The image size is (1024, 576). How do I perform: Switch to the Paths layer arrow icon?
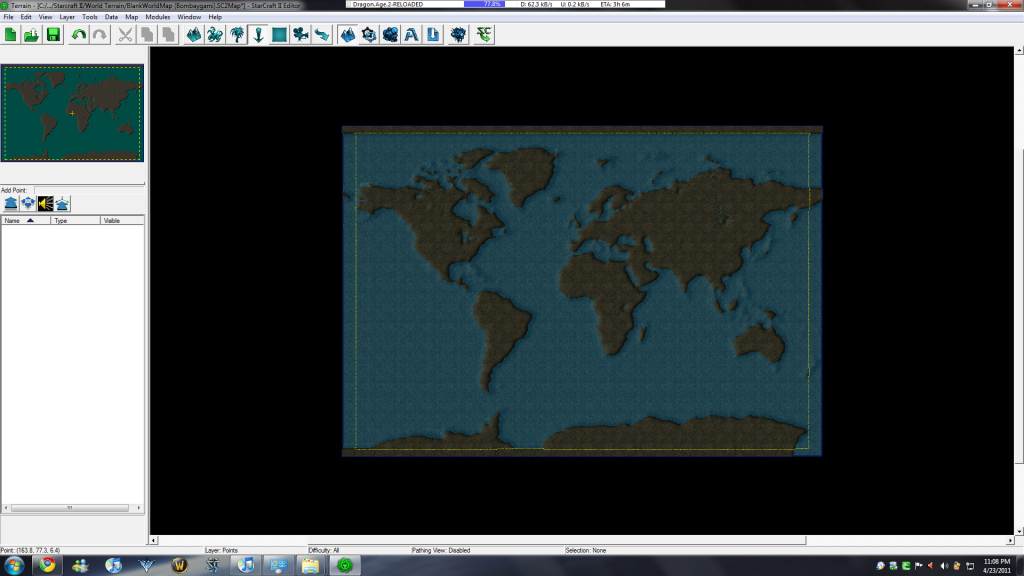(322, 35)
